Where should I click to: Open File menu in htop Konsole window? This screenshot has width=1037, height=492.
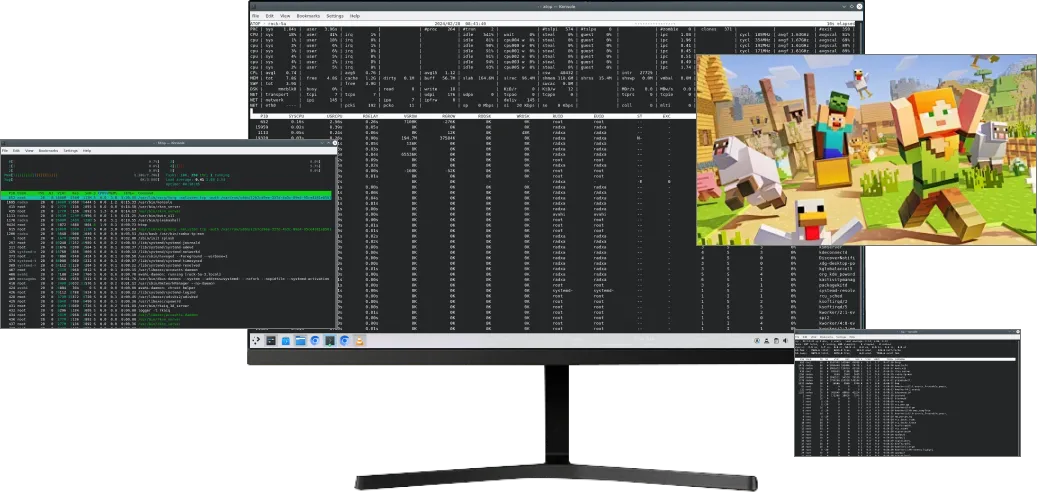click(x=5, y=151)
